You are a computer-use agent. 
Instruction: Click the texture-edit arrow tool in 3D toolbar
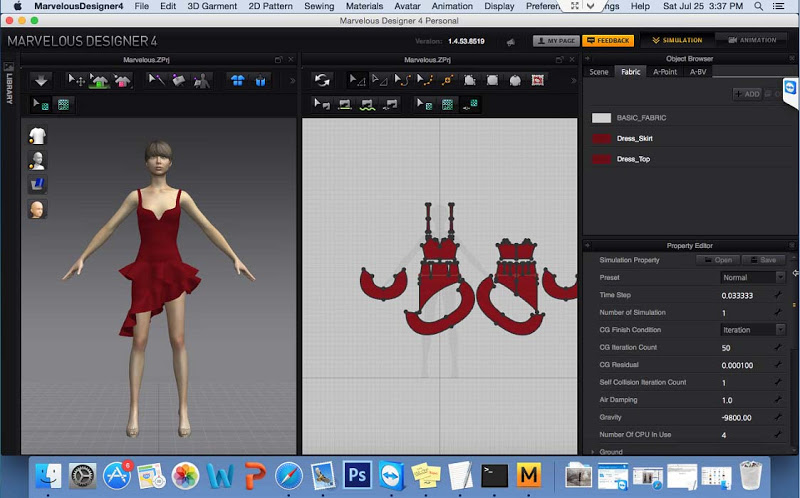pos(41,105)
